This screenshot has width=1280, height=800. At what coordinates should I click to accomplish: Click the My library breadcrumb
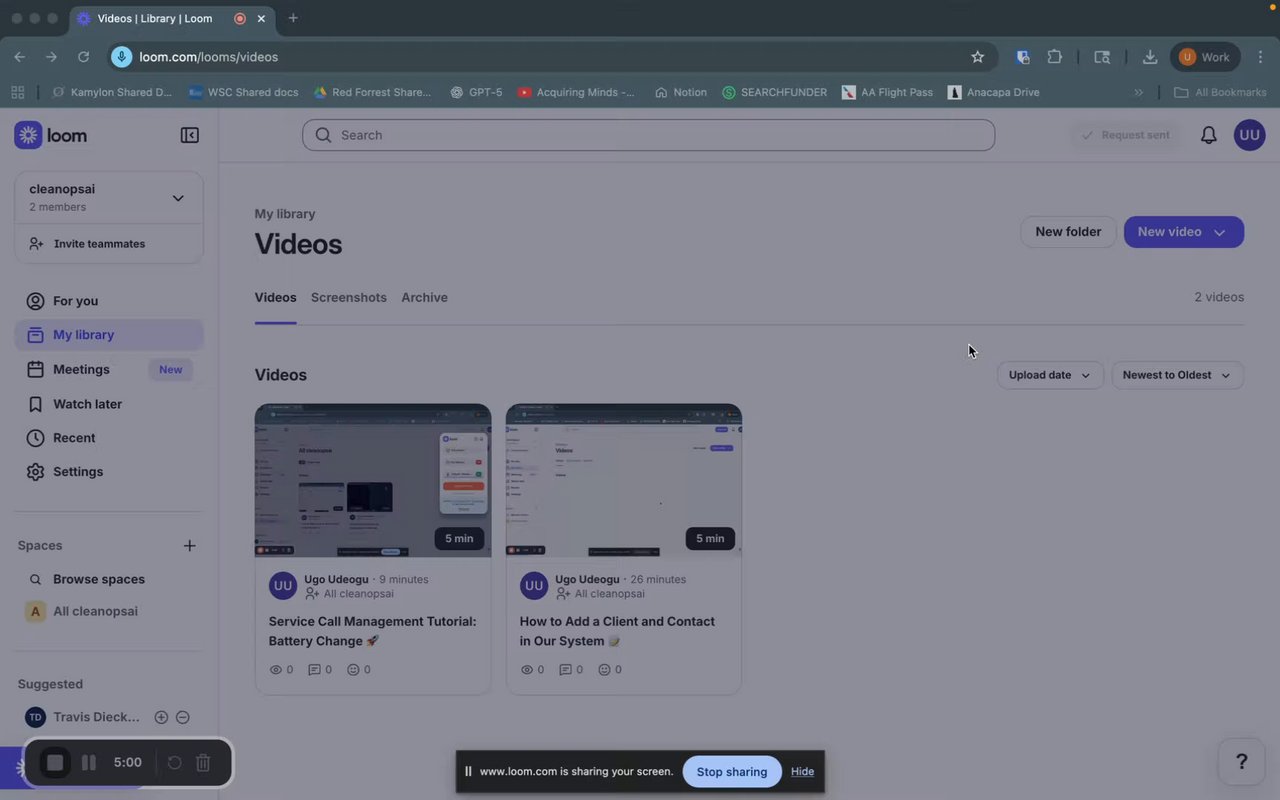pyautogui.click(x=285, y=214)
